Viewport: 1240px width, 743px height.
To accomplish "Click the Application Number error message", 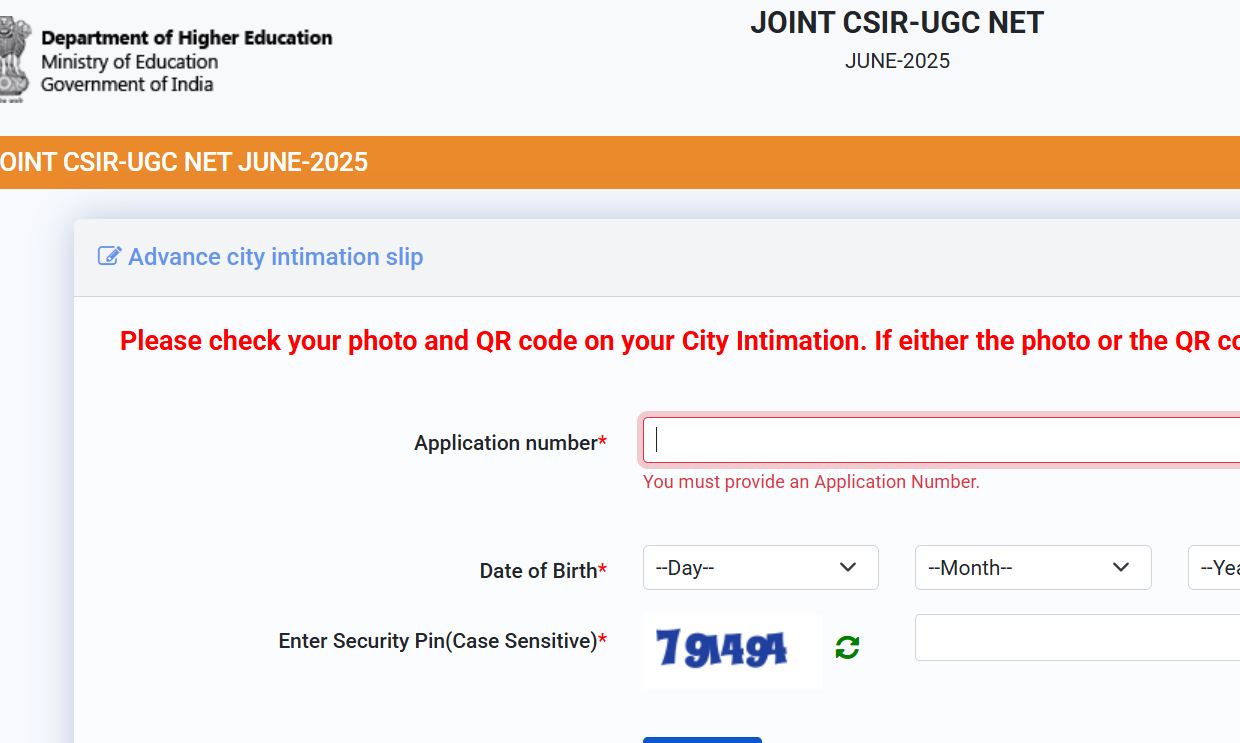I will [x=810, y=482].
